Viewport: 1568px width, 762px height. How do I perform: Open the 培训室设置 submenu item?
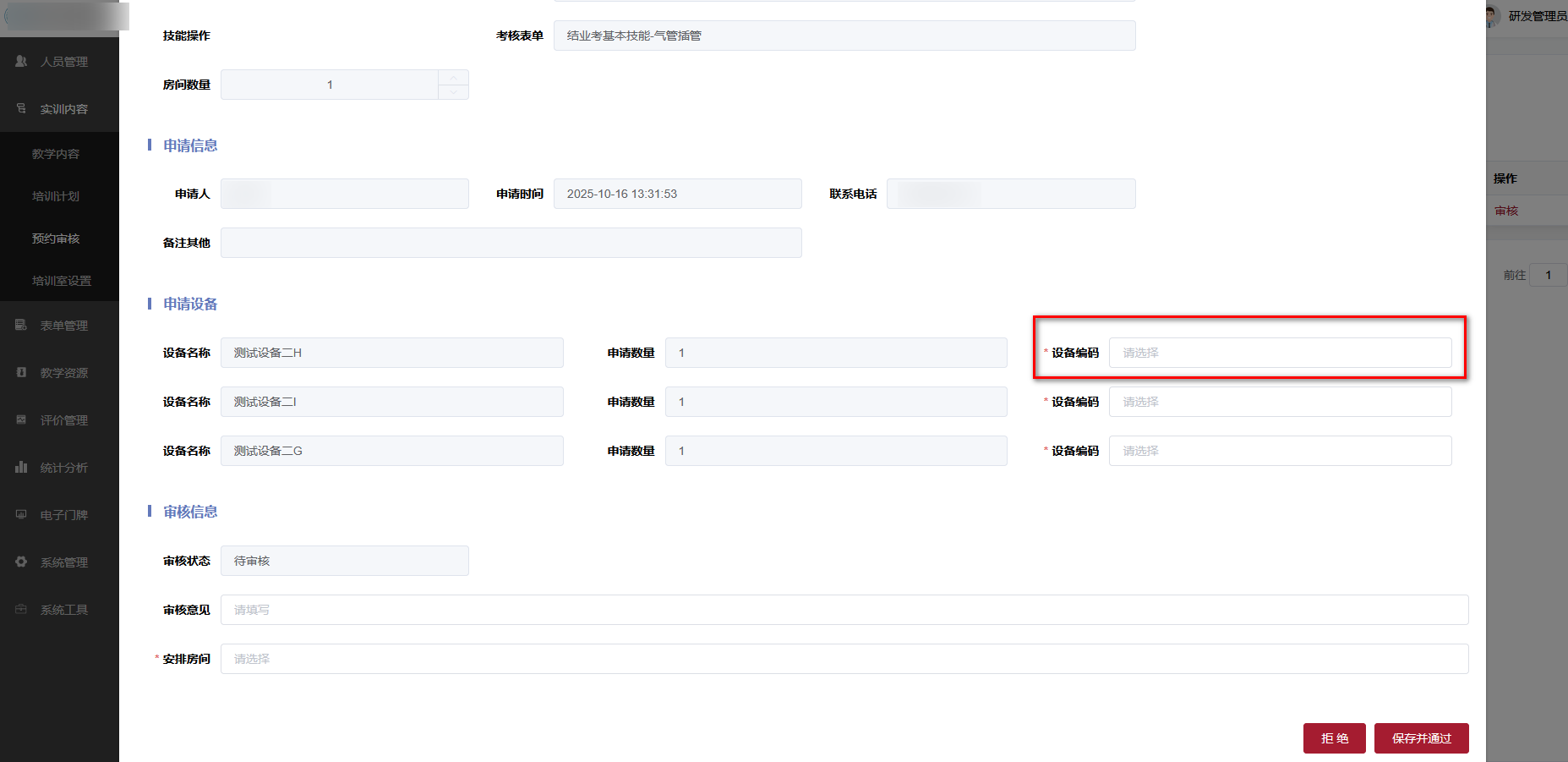coord(59,281)
